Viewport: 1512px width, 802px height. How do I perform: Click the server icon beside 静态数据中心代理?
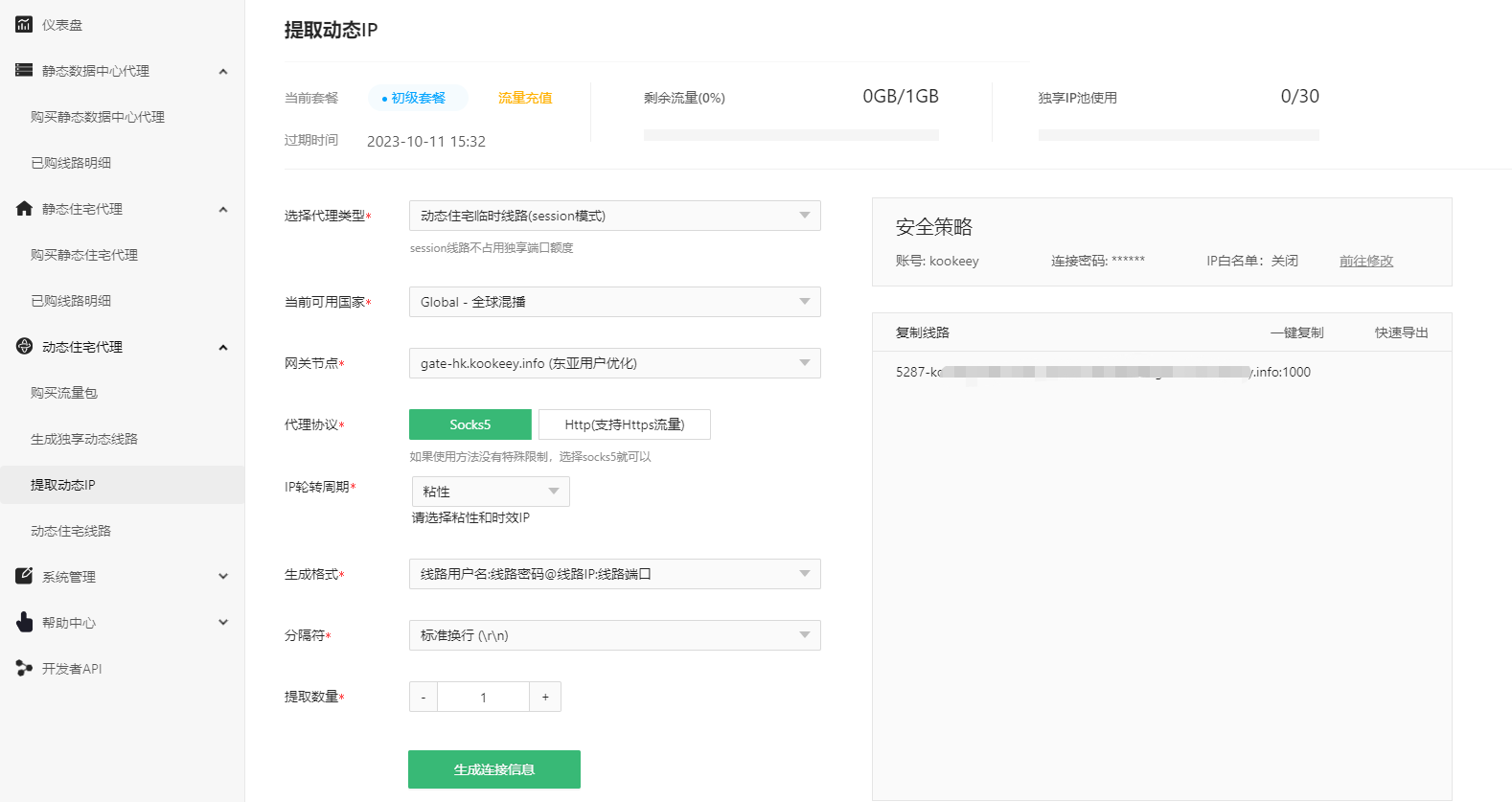pos(24,70)
